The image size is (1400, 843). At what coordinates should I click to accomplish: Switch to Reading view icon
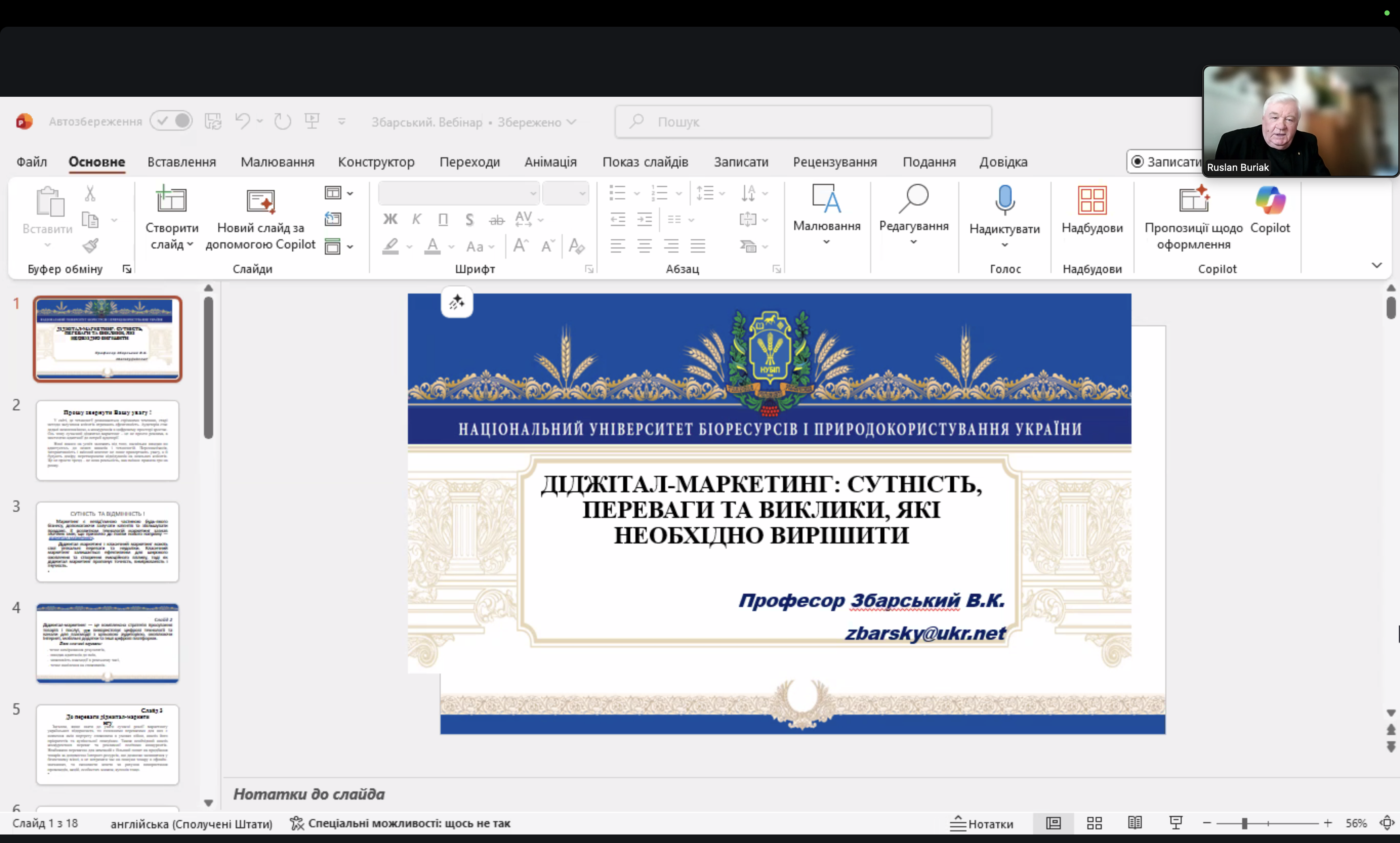pos(1135,822)
